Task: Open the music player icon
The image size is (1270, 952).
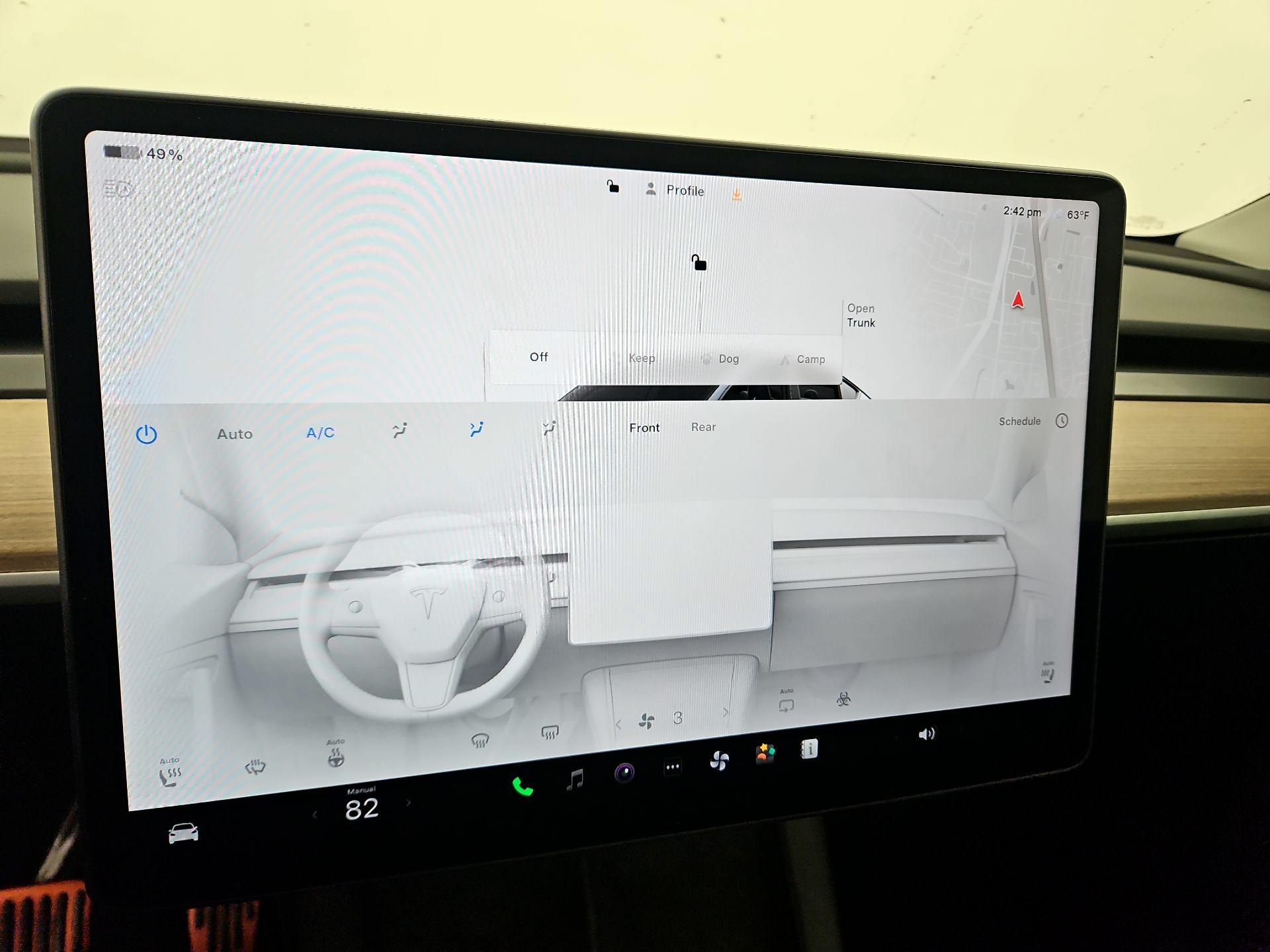Action: (x=575, y=779)
